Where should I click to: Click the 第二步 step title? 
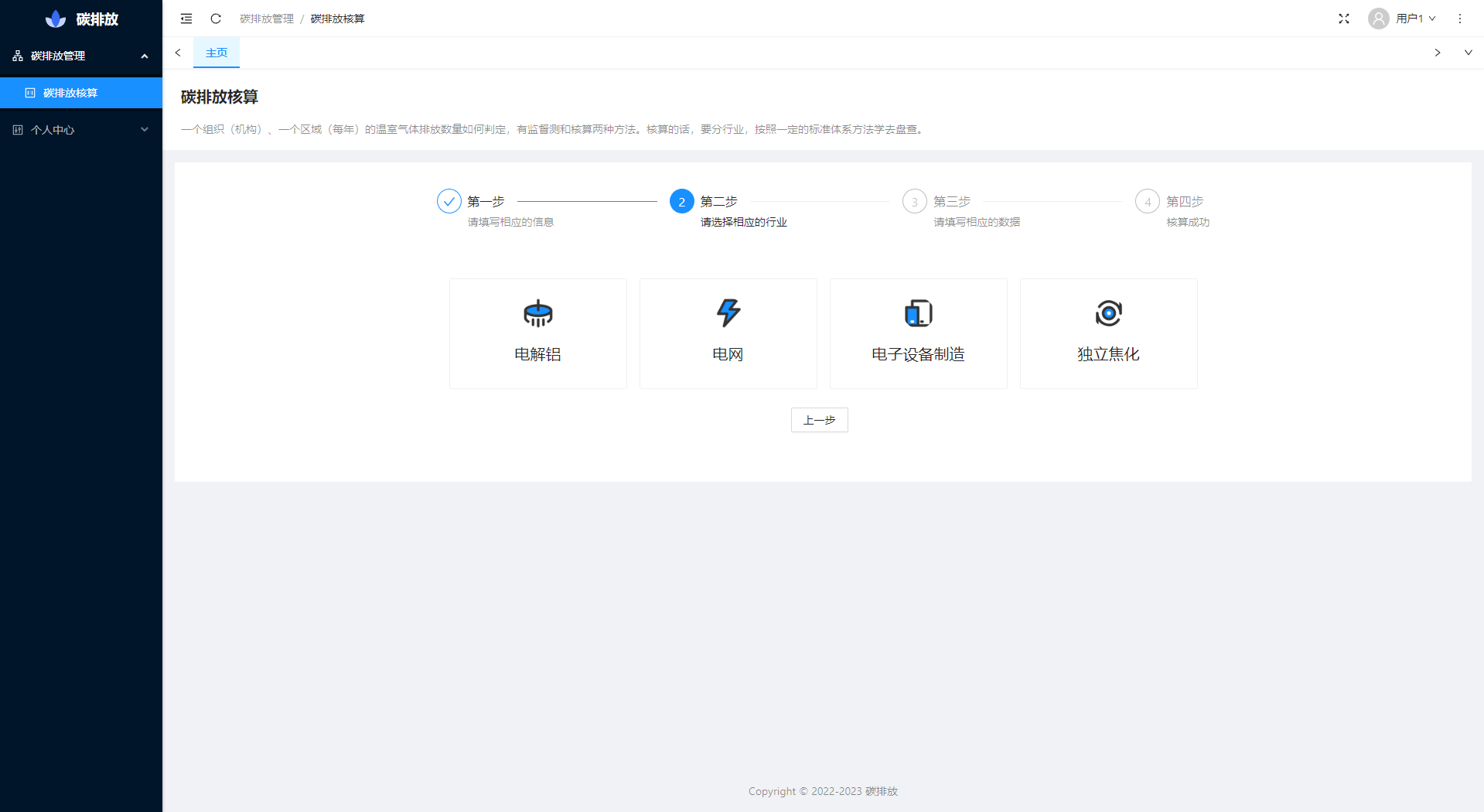[719, 201]
